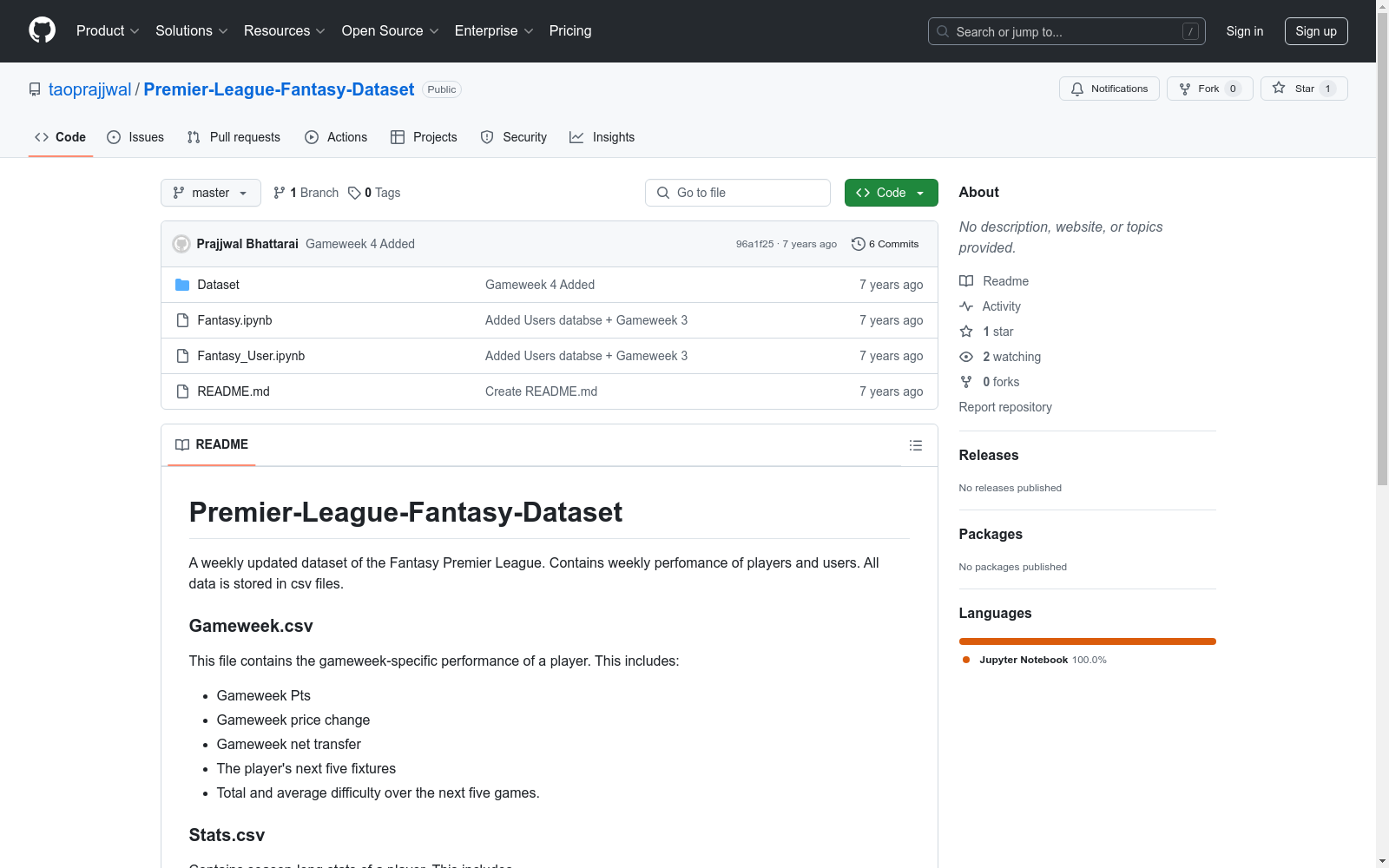Open the taoprajjwal profile link
The height and width of the screenshot is (868, 1389).
point(90,89)
